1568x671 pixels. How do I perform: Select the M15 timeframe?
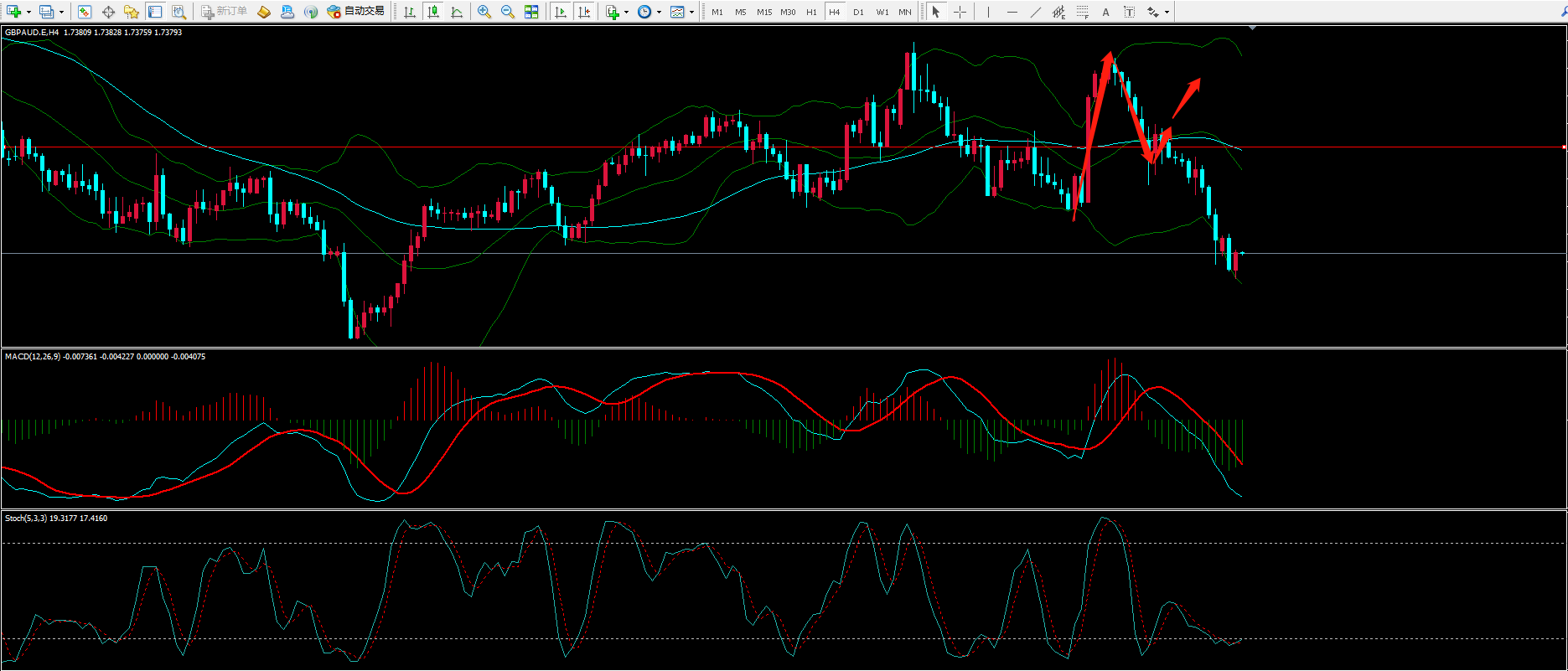tap(763, 12)
